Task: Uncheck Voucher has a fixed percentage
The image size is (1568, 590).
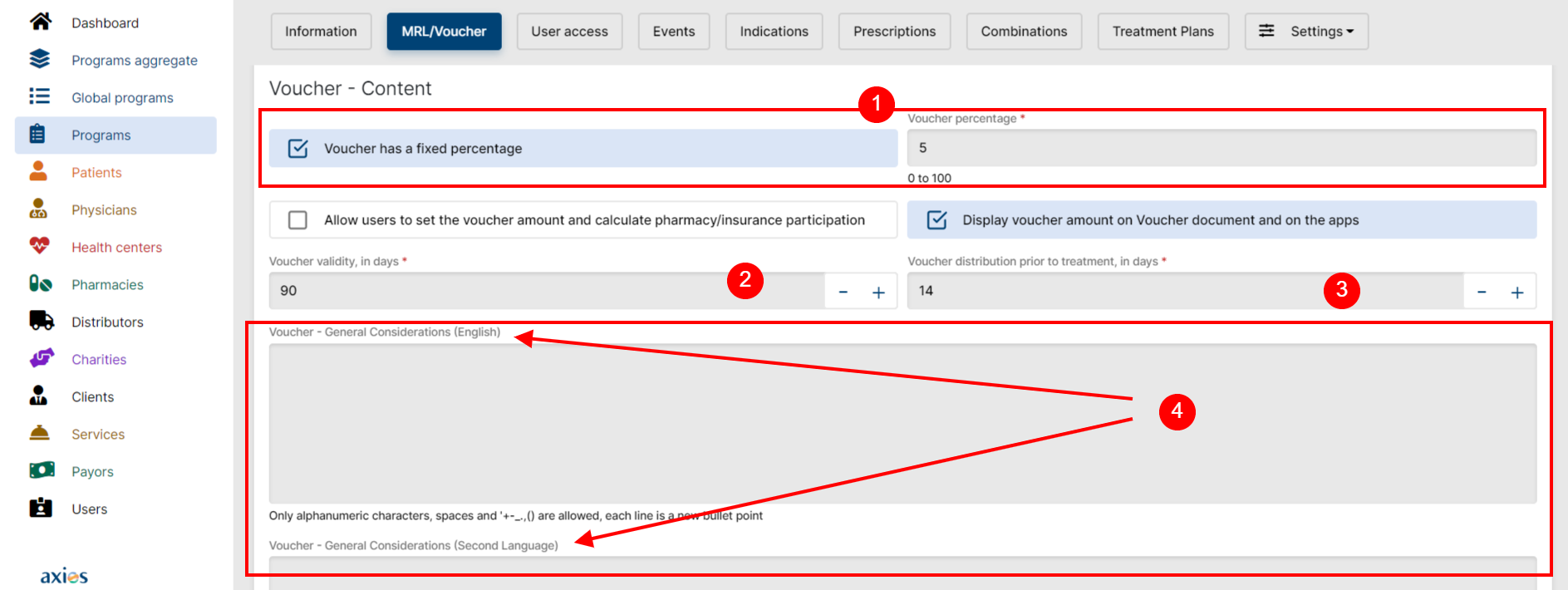Action: pyautogui.click(x=297, y=149)
